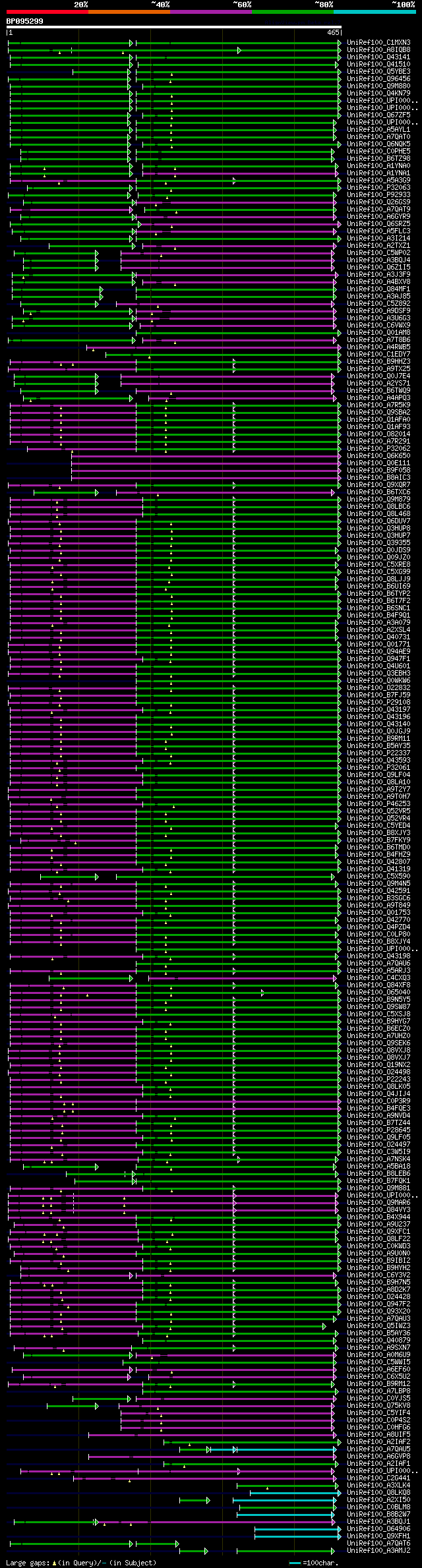
Task: Select label UniRef100_Q9LF04
Action: (x=378, y=774)
